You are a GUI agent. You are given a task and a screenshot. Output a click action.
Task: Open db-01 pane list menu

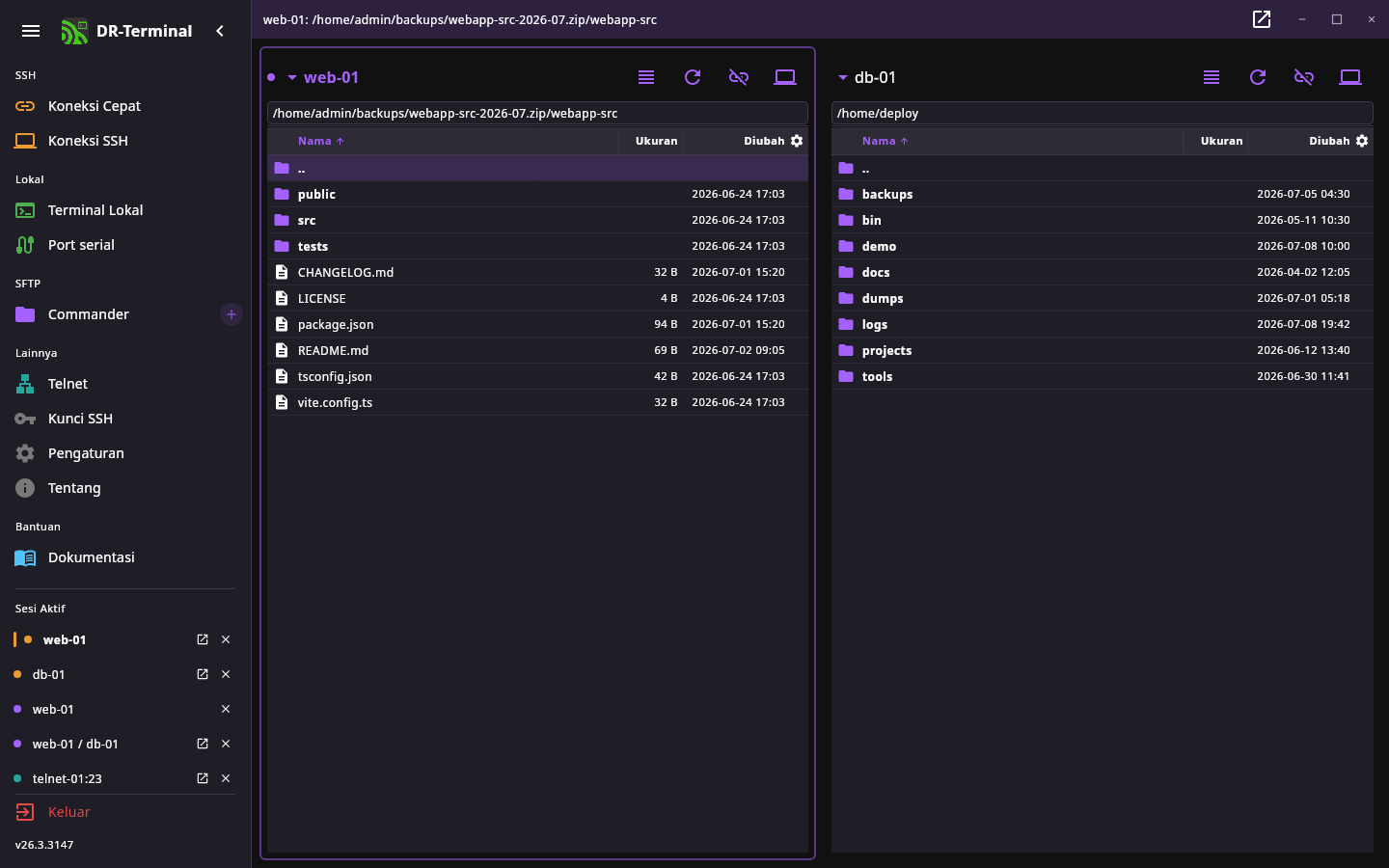click(1212, 77)
